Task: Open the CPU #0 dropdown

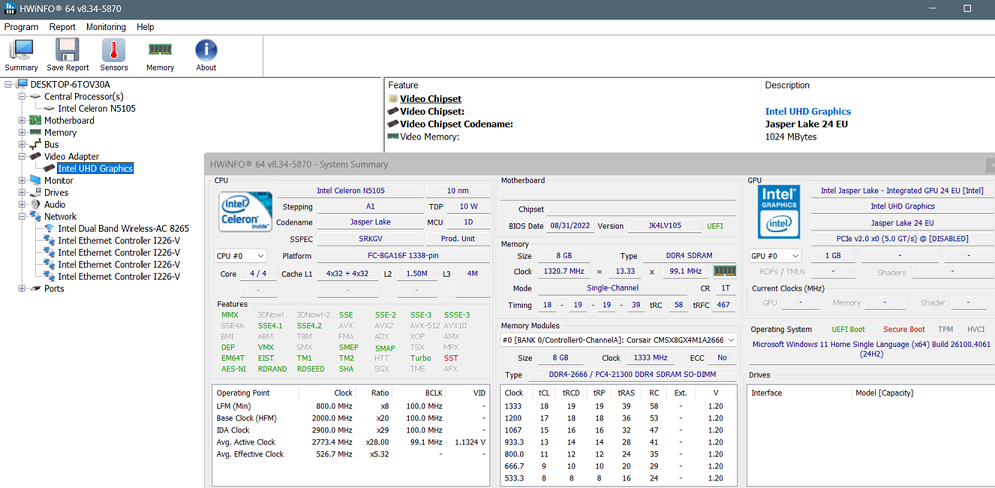Action: click(x=241, y=256)
